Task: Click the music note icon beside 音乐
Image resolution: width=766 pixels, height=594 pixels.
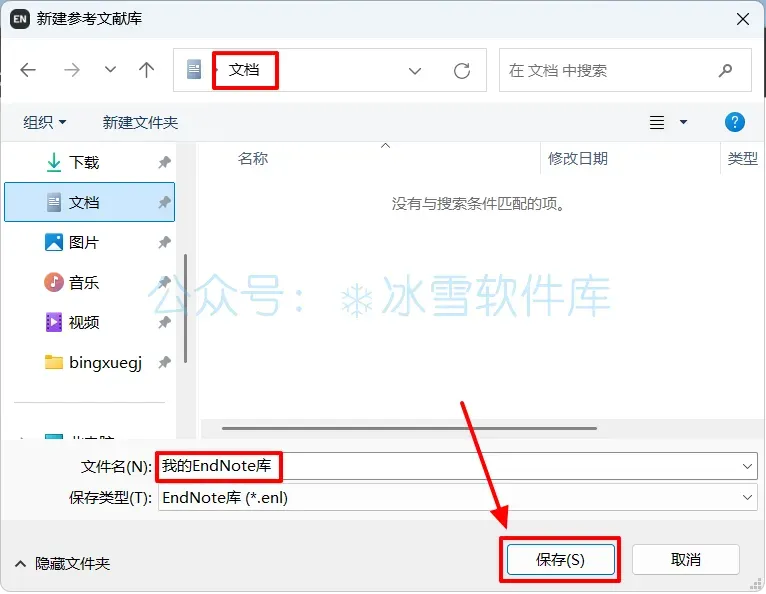Action: pyautogui.click(x=54, y=282)
